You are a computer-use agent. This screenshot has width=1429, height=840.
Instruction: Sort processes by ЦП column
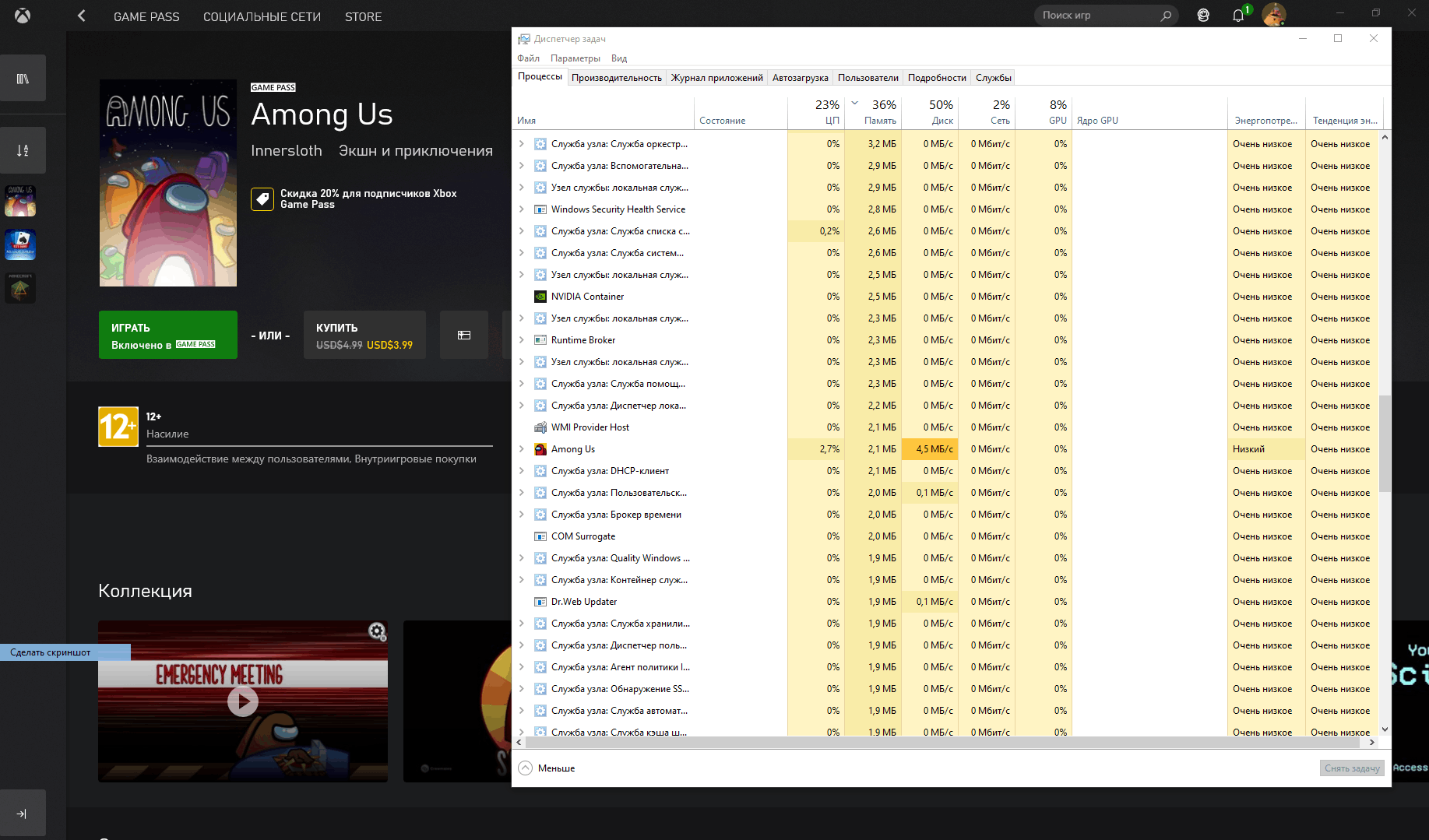point(816,112)
